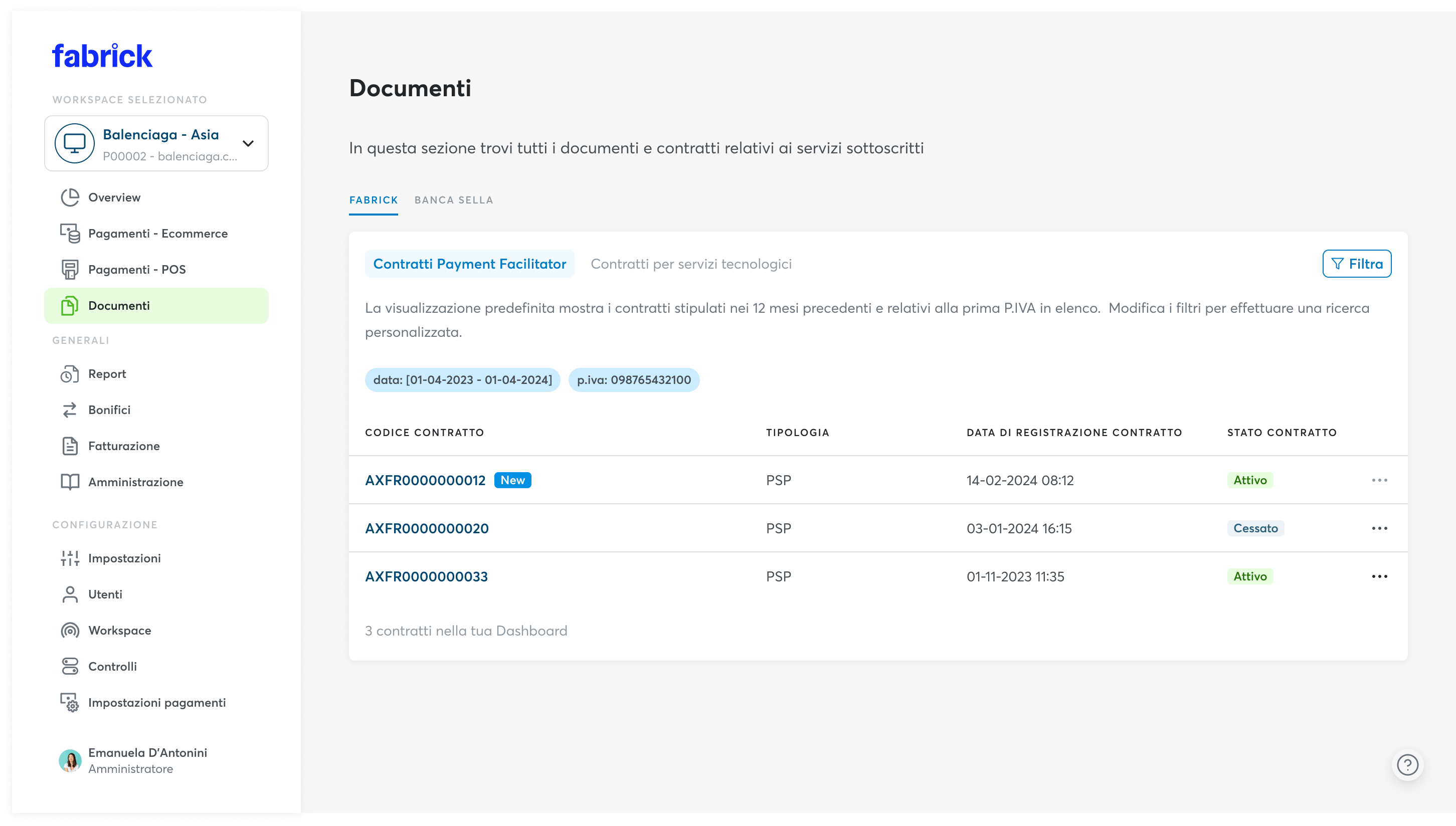Switch to the Banca Sella tab

(x=454, y=200)
